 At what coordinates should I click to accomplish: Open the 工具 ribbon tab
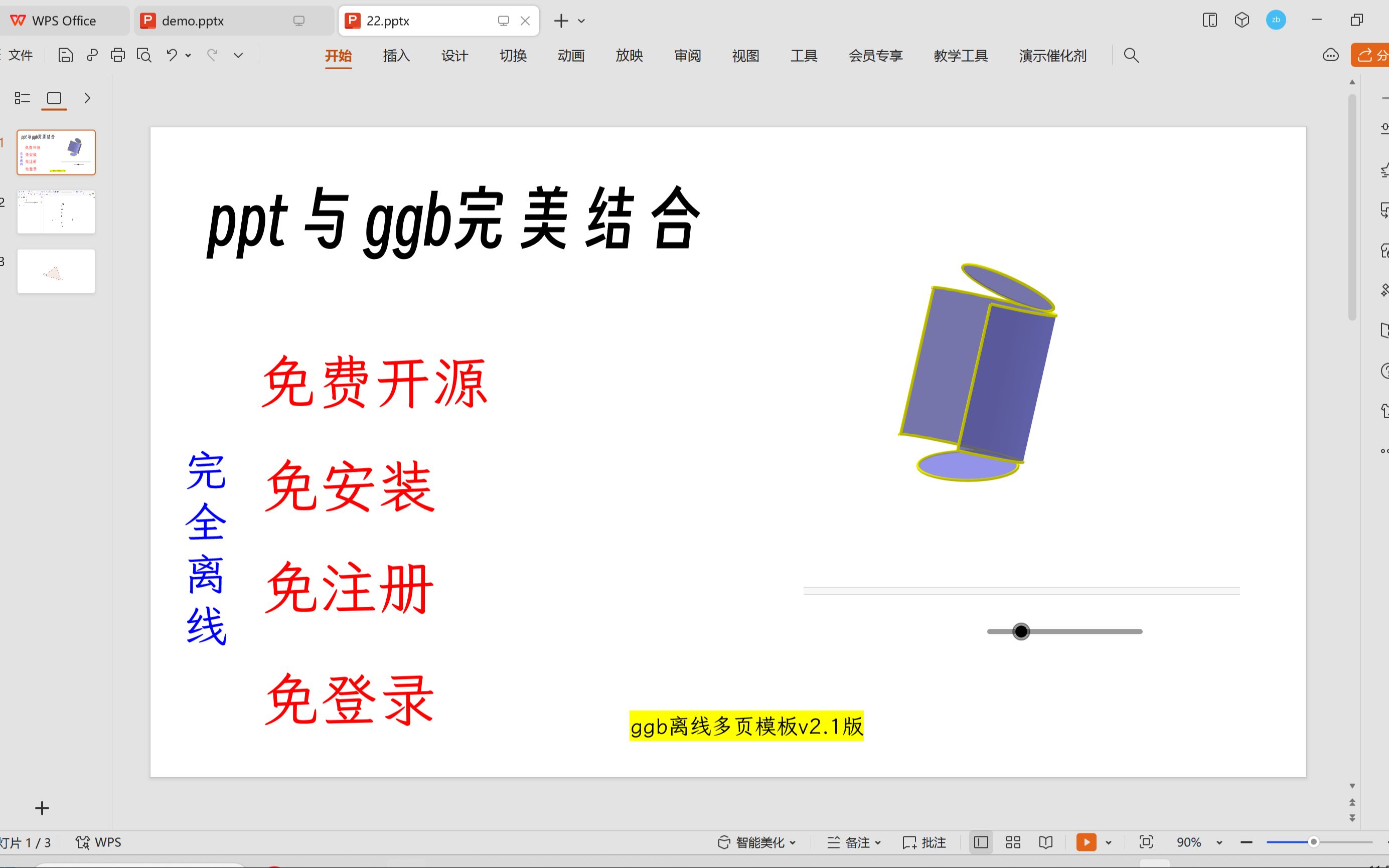coord(803,56)
